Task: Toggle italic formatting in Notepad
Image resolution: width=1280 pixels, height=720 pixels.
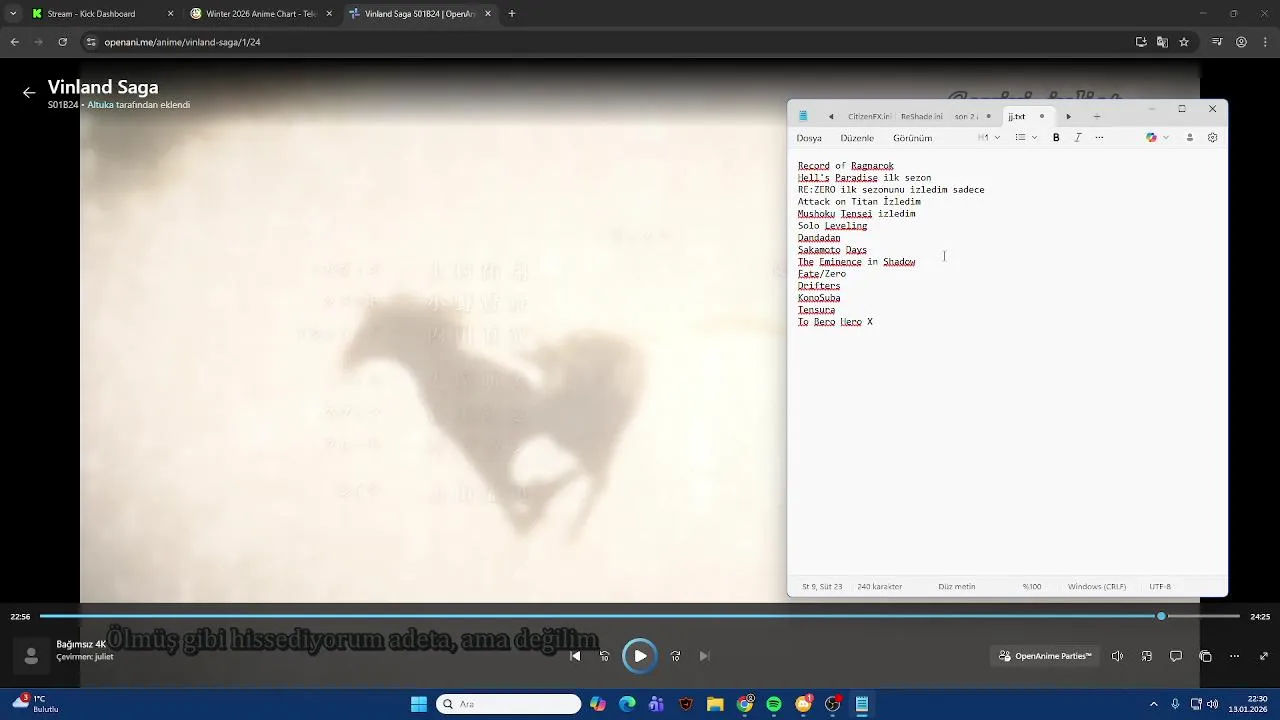Action: [x=1077, y=138]
